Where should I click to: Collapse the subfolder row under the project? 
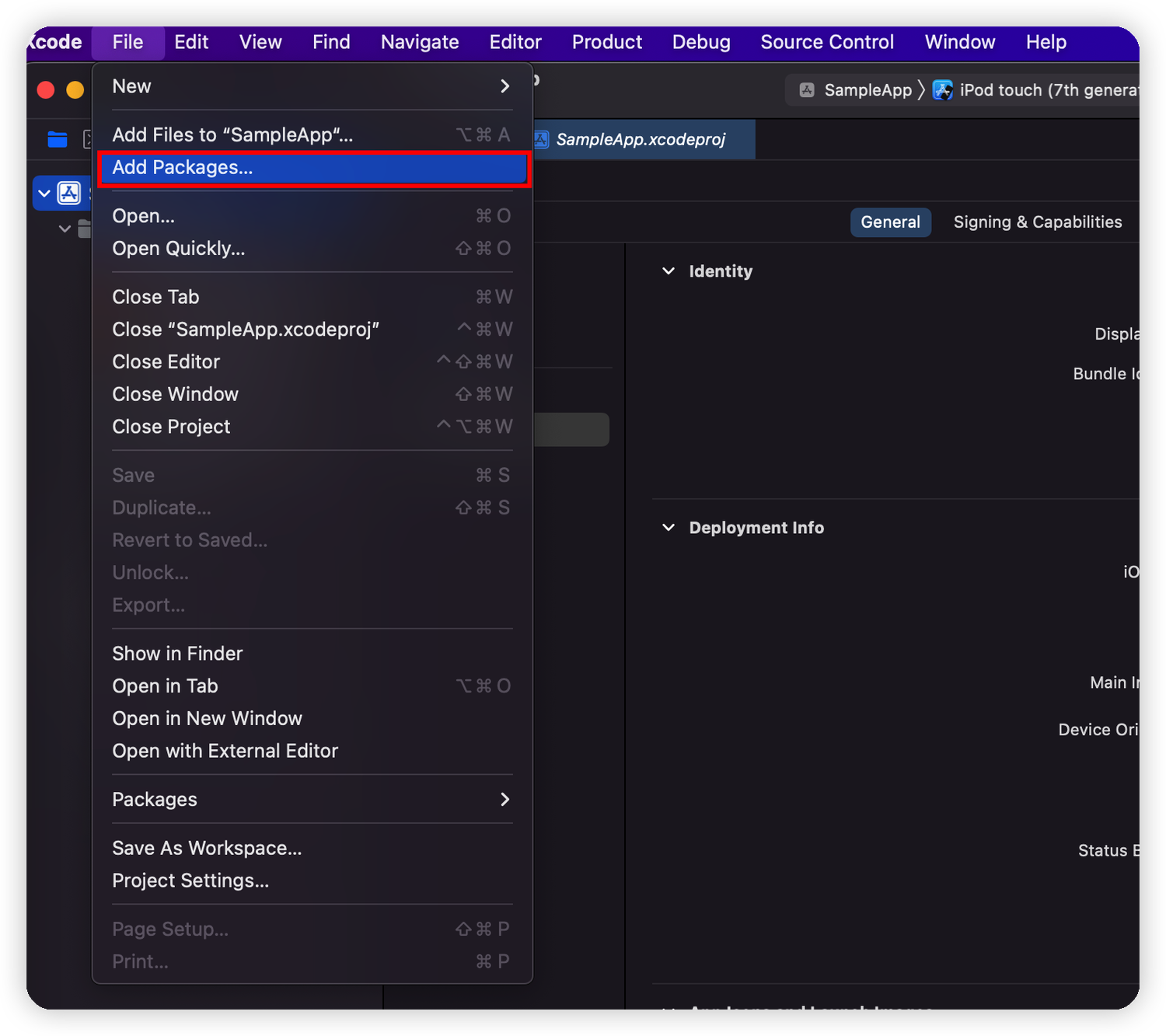(65, 229)
